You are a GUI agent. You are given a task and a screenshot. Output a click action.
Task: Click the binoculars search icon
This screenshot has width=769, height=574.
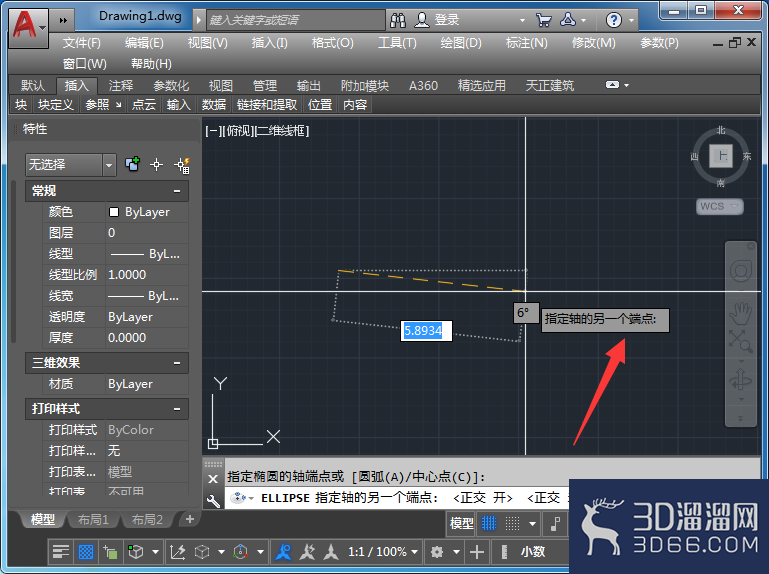coord(398,20)
